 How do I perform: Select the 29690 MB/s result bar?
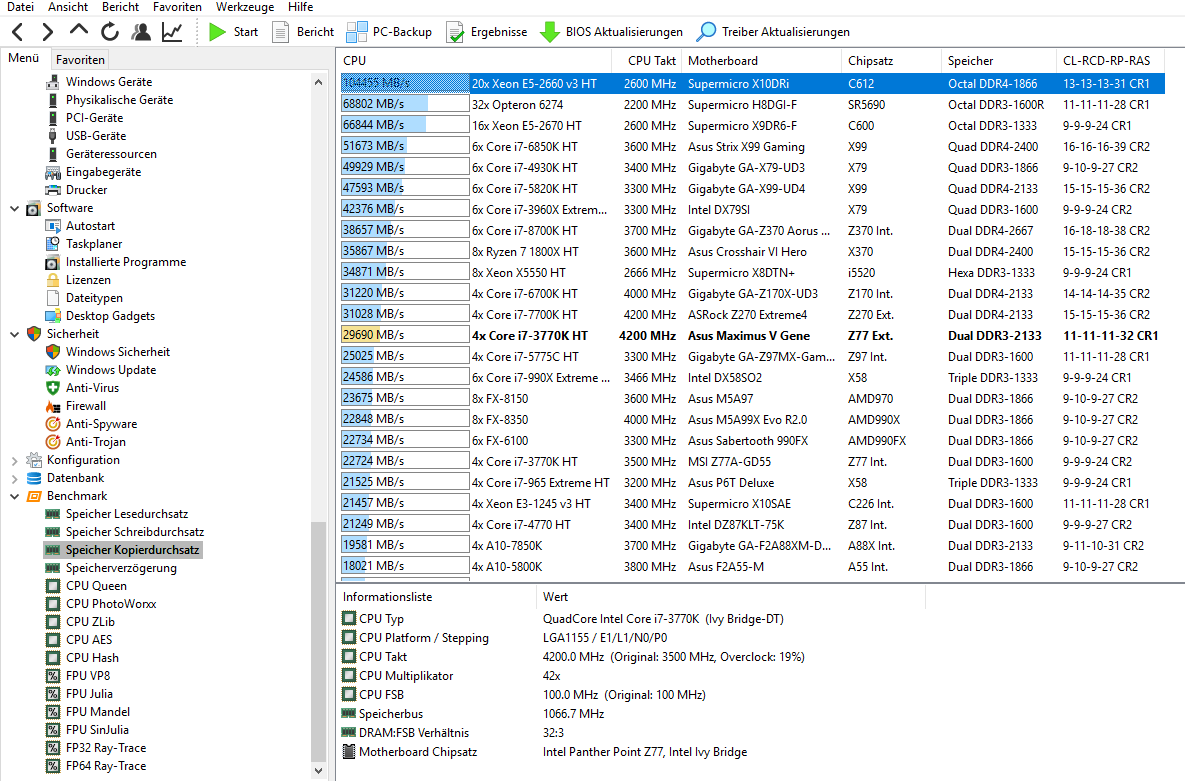coord(405,335)
